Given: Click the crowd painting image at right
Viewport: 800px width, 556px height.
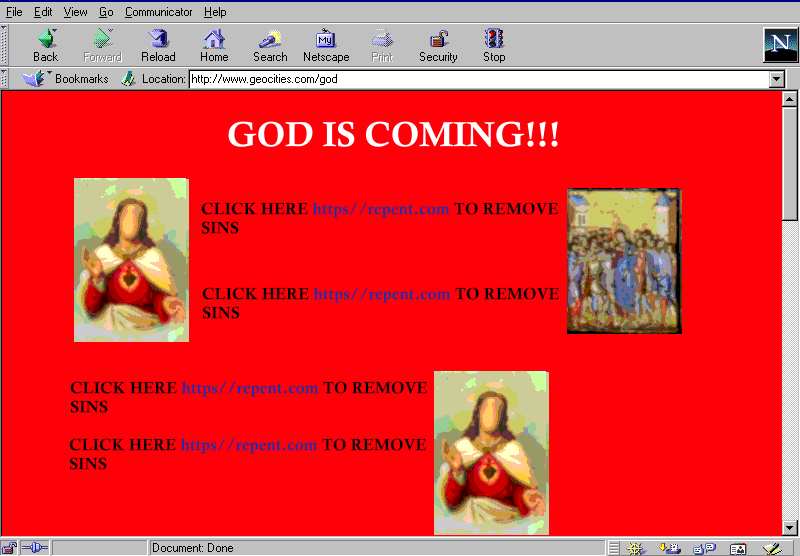Looking at the screenshot, I should point(624,261).
